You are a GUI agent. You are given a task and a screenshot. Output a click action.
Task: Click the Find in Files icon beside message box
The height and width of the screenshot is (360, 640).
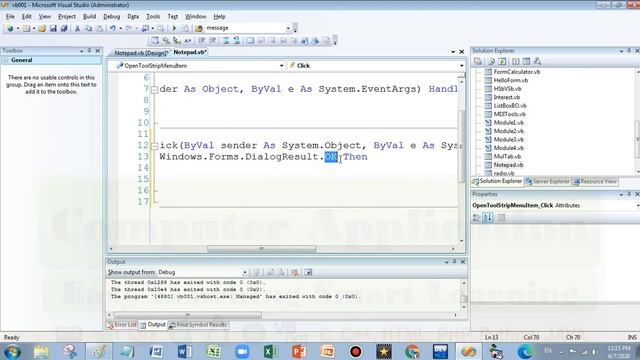(199, 28)
